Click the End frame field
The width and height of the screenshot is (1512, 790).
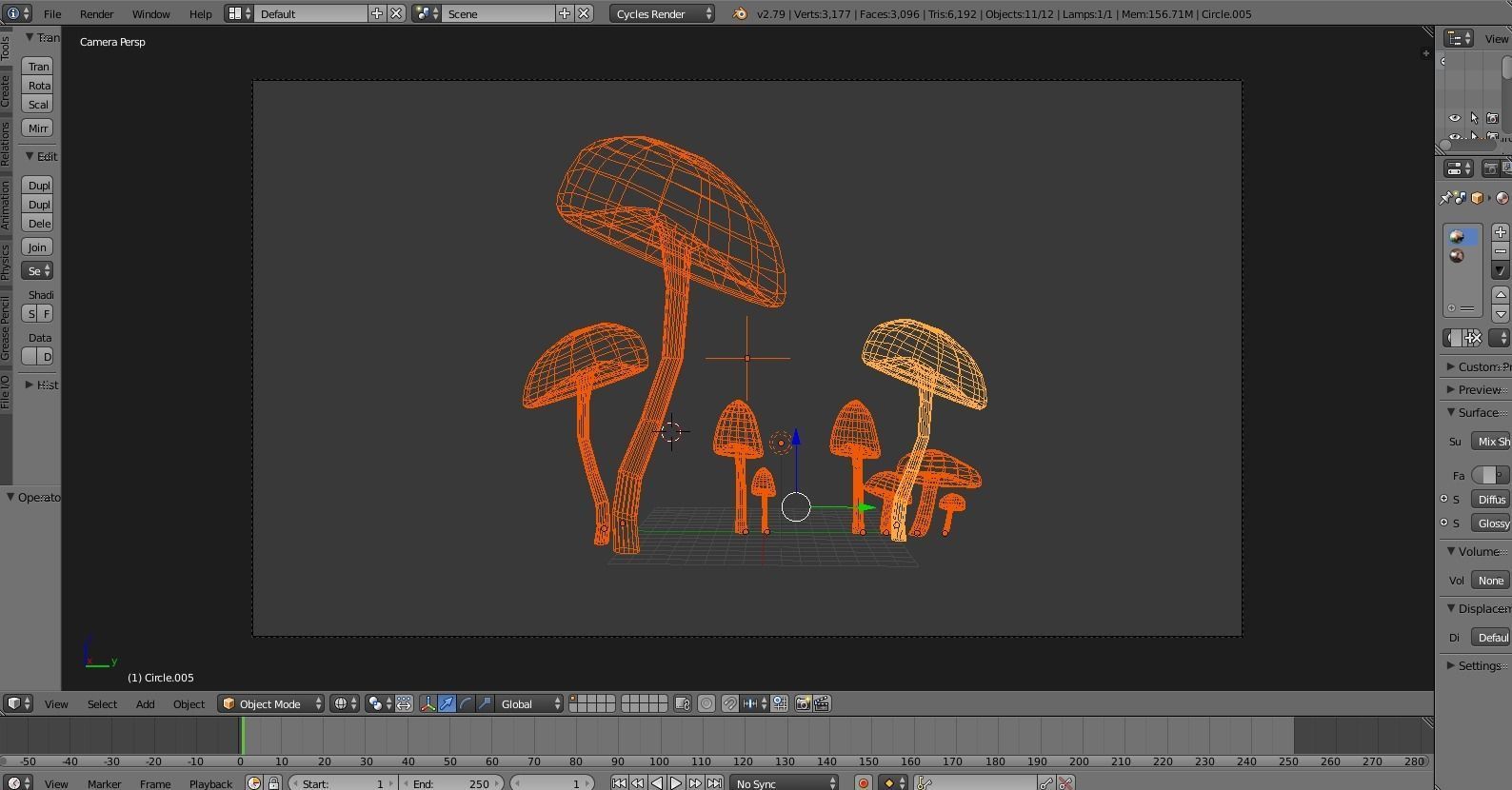452,783
